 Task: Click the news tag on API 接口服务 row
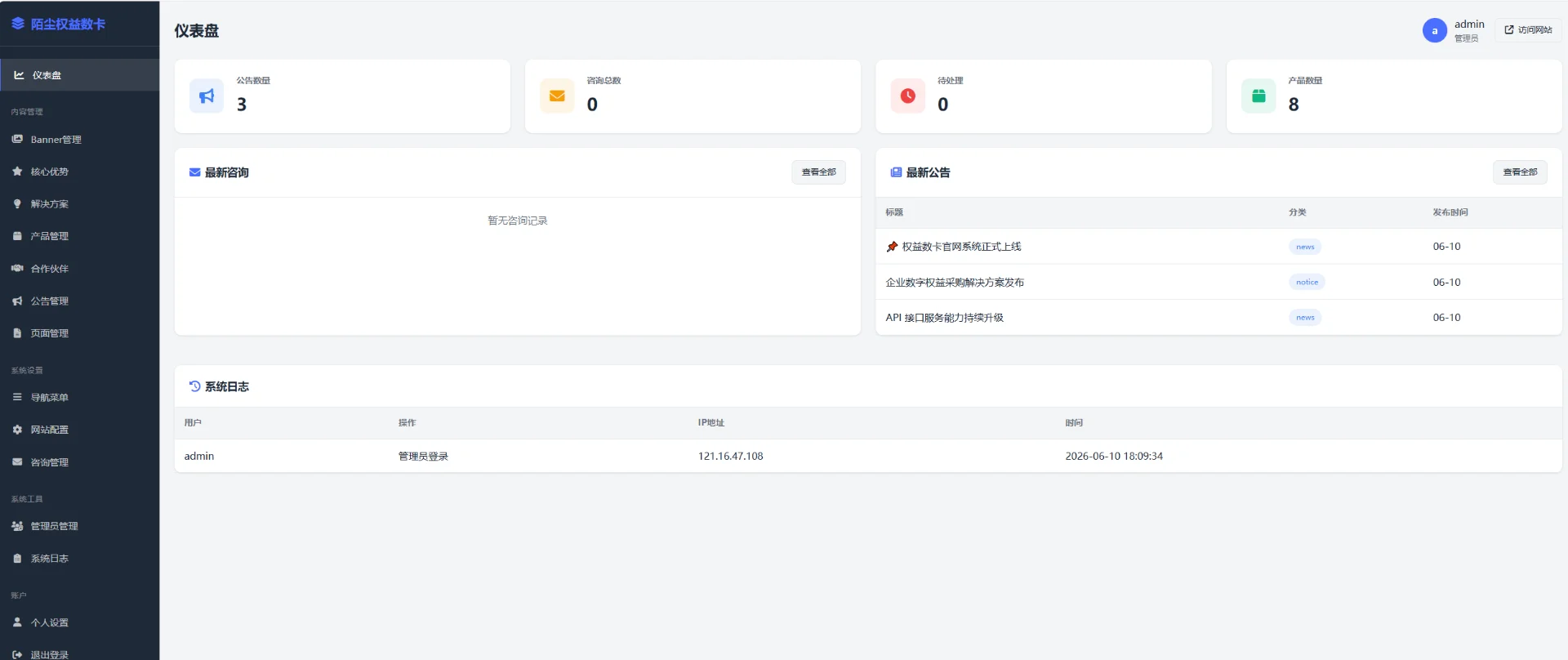pos(1305,318)
